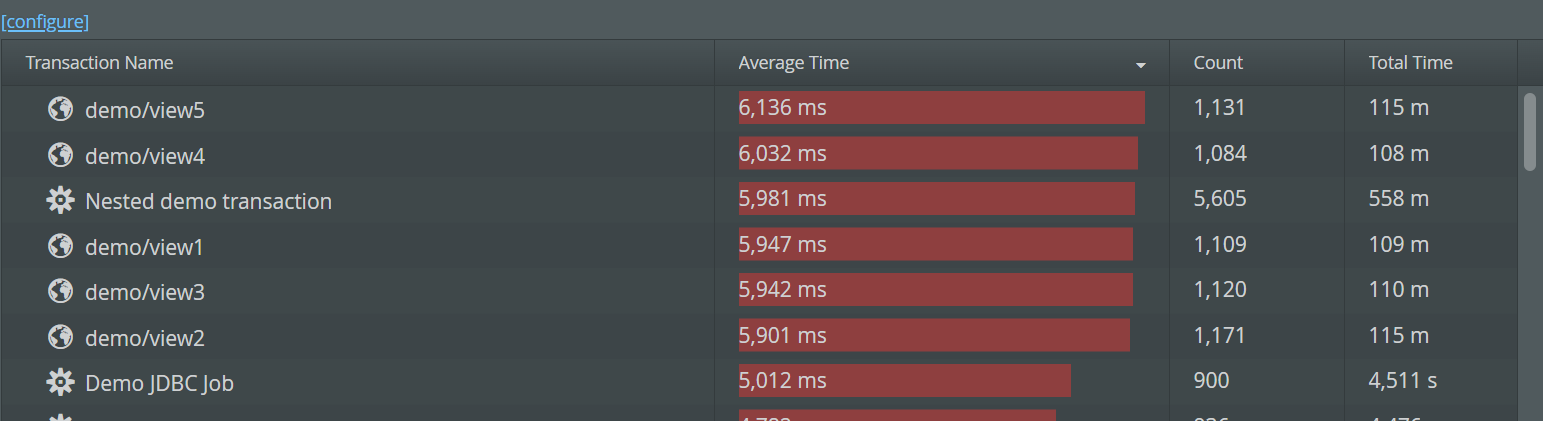Open the demo/view5 transaction name

point(145,110)
